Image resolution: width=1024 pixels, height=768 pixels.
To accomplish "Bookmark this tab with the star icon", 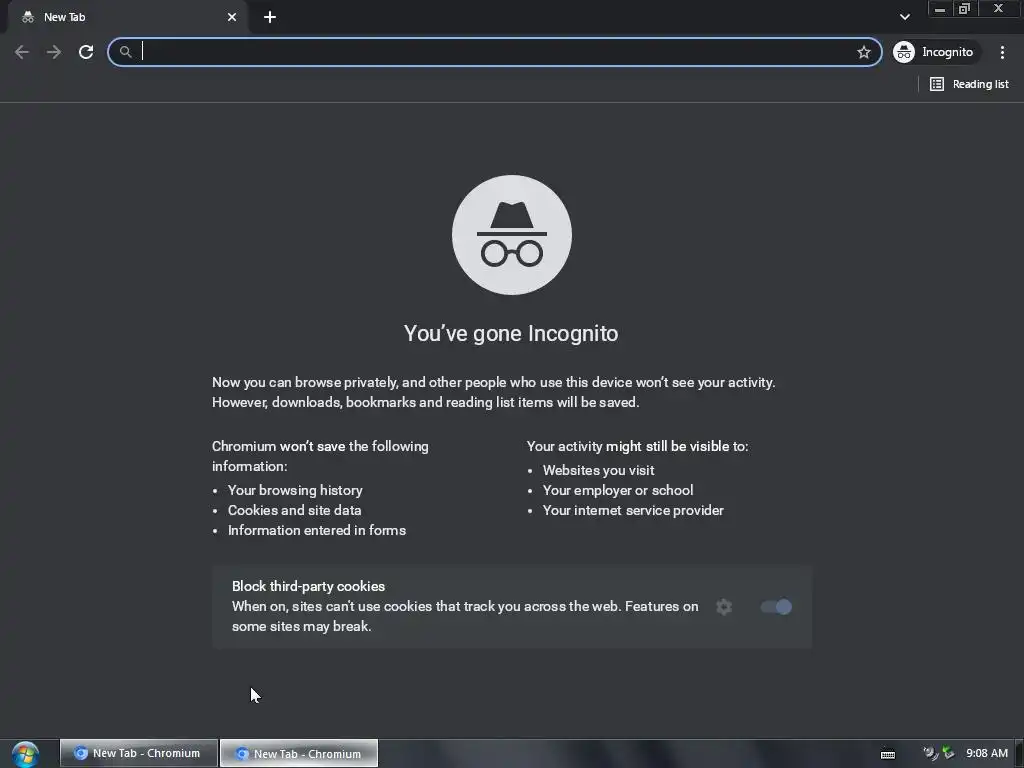I will tap(864, 52).
